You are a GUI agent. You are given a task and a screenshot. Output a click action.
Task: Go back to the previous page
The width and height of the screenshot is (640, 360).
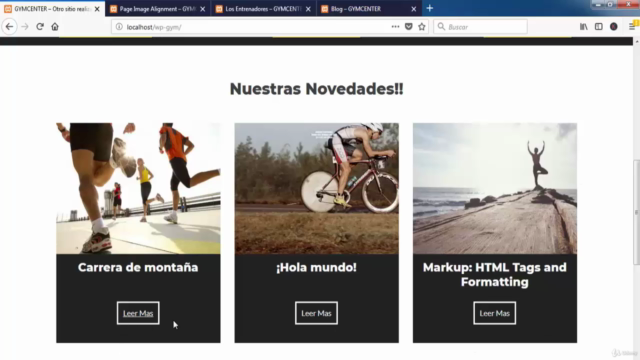coord(9,27)
